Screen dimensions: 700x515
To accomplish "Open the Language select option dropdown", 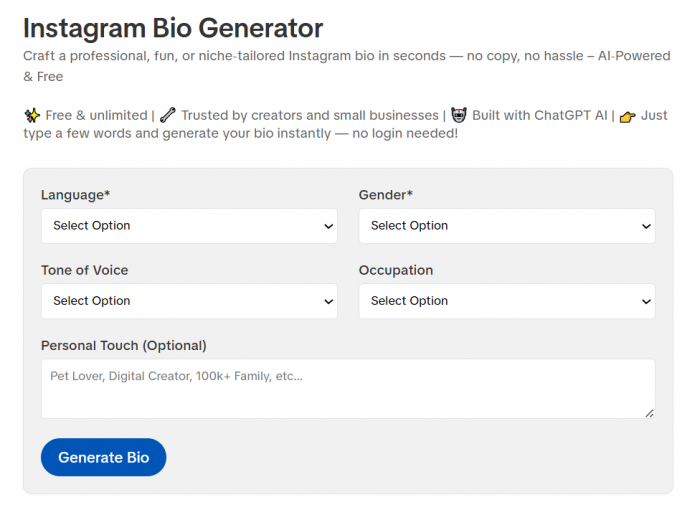I will coord(189,226).
